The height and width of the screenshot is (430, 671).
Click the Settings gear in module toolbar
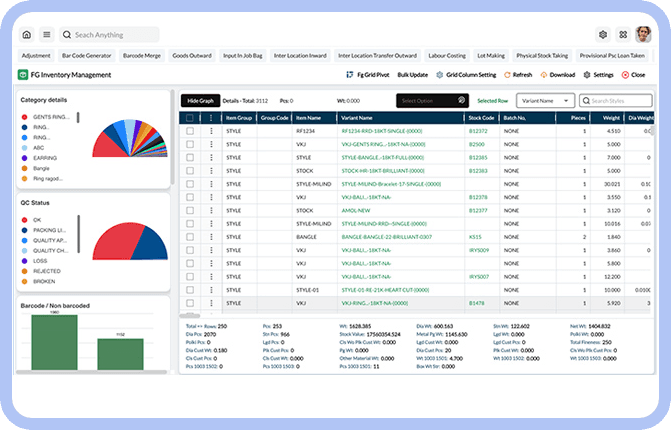tap(587, 74)
